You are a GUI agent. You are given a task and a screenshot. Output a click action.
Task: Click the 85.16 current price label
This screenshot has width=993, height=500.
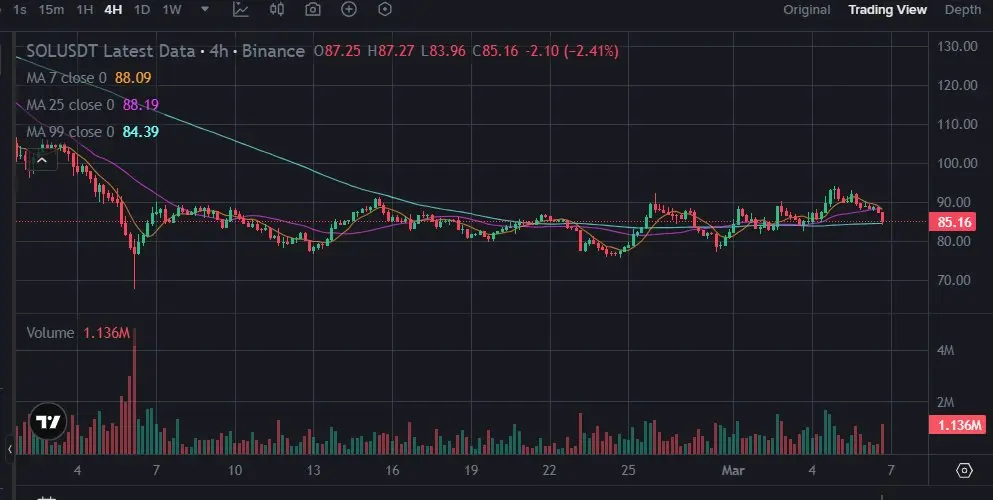pyautogui.click(x=957, y=222)
